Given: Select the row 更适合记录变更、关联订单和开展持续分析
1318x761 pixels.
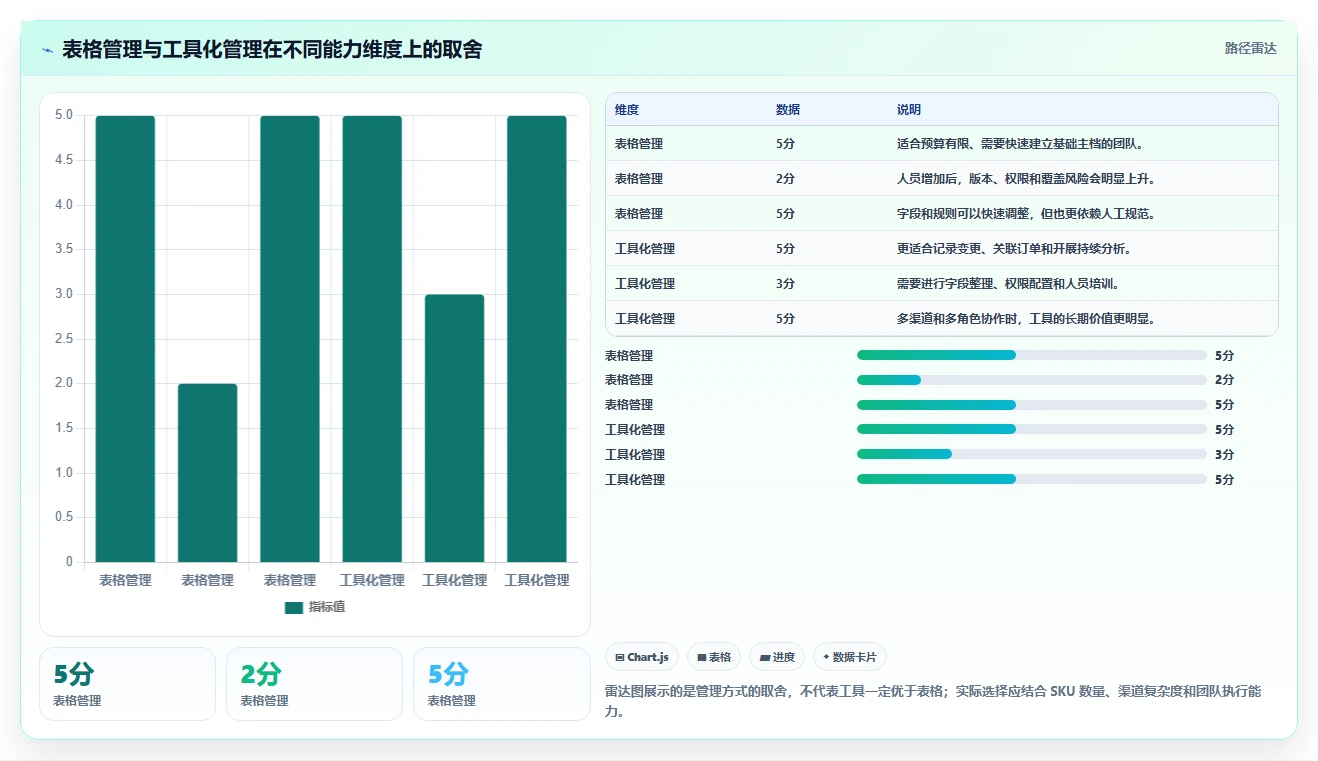Looking at the screenshot, I should click(x=941, y=249).
